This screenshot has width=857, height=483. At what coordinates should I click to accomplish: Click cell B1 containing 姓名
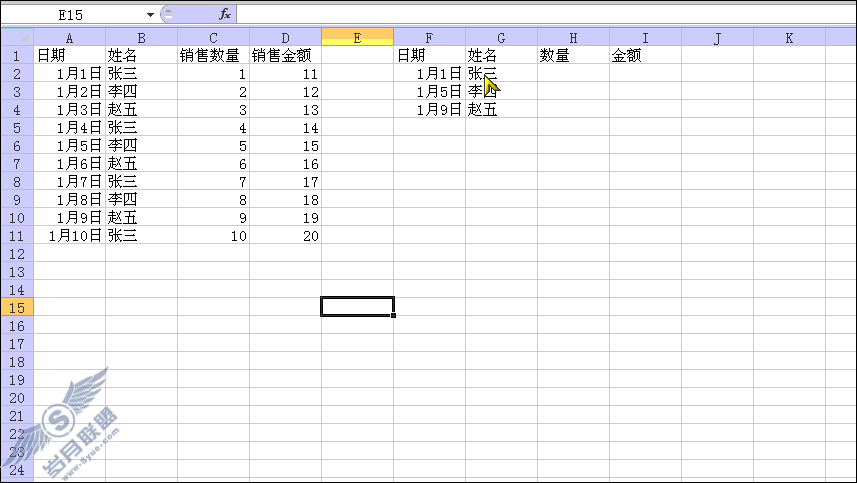coord(142,55)
